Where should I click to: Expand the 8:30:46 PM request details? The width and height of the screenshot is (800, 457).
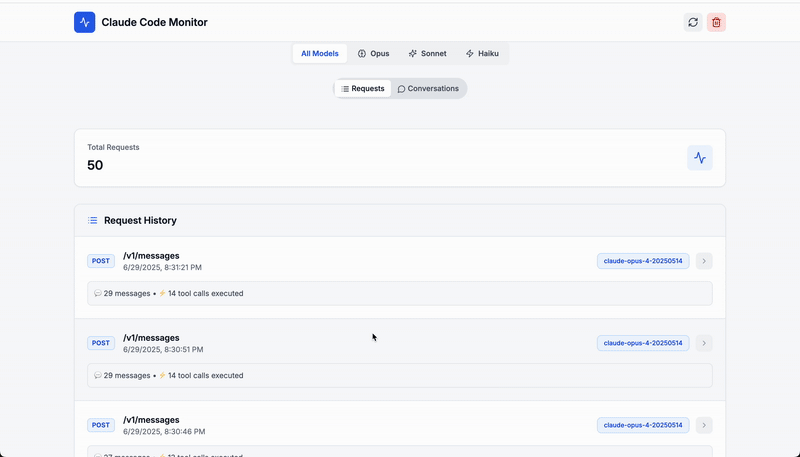(704, 425)
